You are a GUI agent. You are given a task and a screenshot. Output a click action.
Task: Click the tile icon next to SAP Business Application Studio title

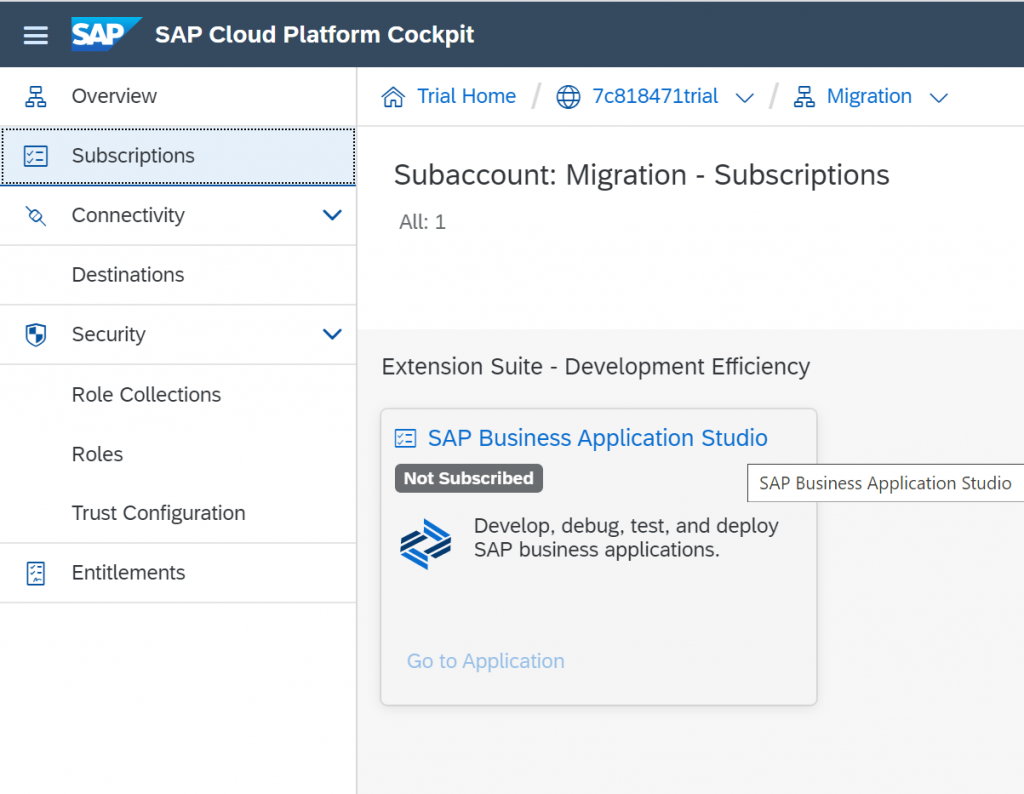406,438
